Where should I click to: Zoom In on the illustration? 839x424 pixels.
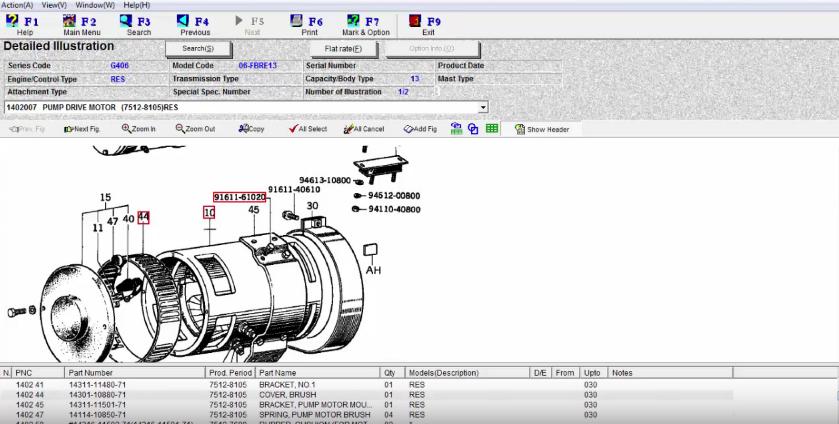tap(139, 129)
